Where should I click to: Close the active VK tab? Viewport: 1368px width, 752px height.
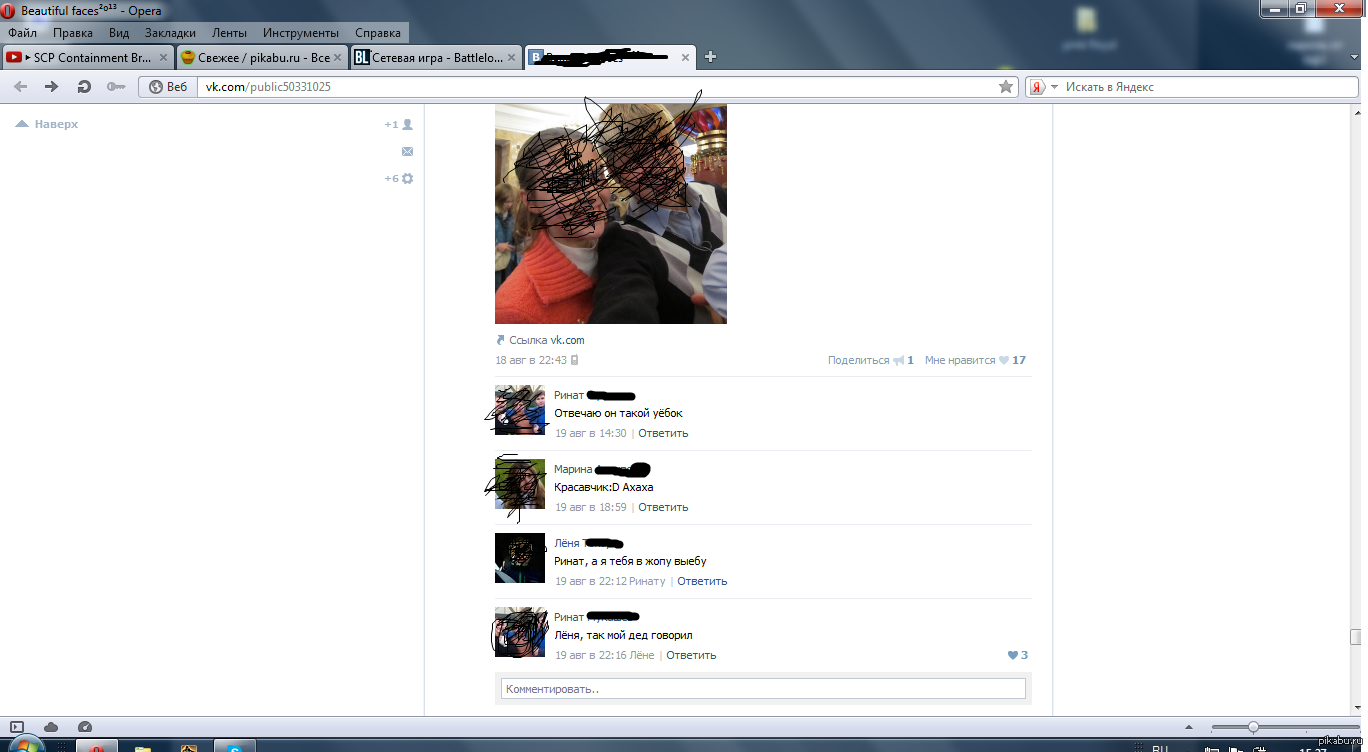pos(685,58)
